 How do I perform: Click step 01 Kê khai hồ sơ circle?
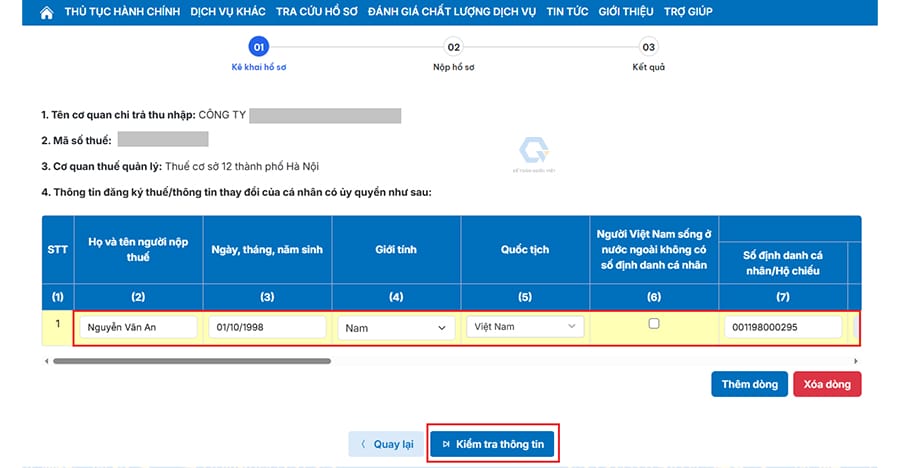pyautogui.click(x=259, y=47)
